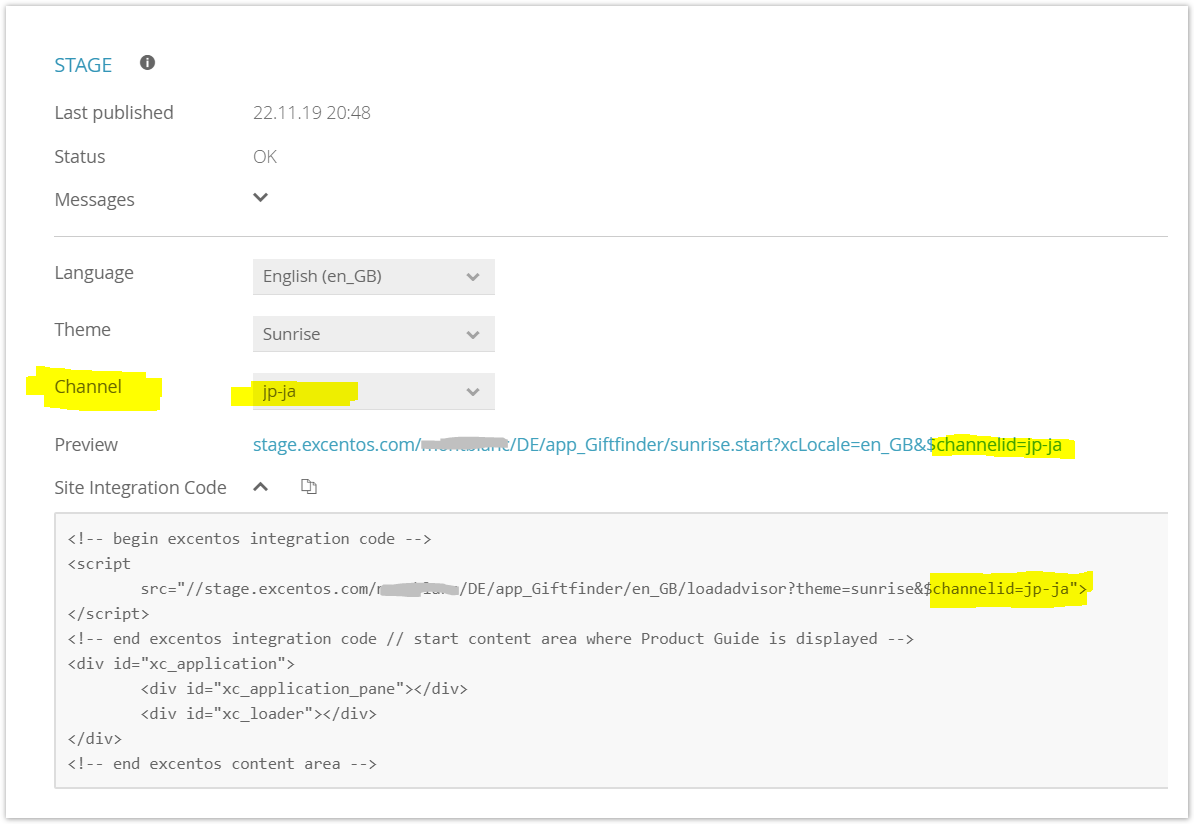
Task: Expand the Messages chevron
Action: [x=260, y=198]
